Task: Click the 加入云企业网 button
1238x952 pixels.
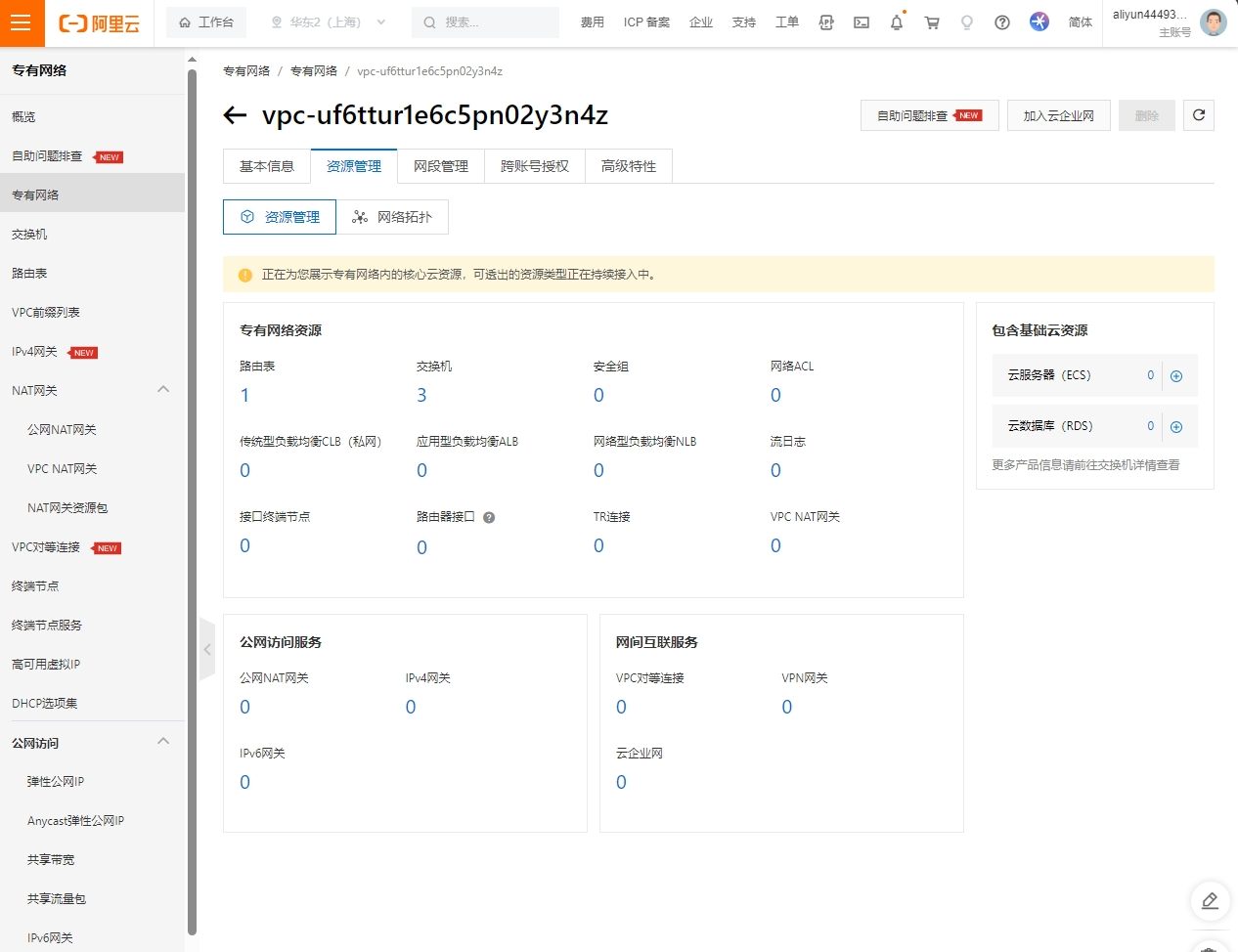Action: tap(1058, 115)
